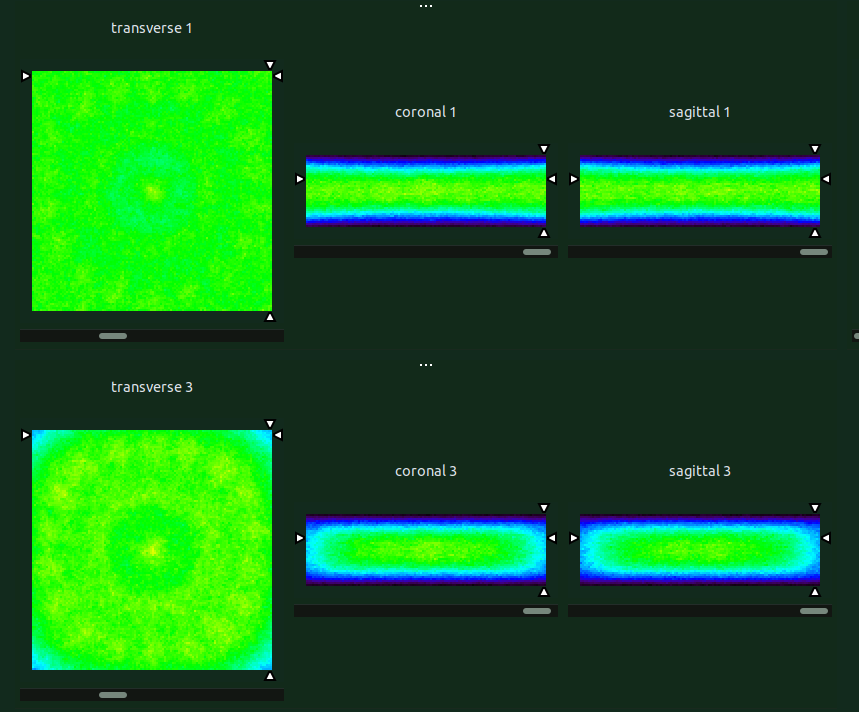The height and width of the screenshot is (712, 859).
Task: Click right edge arrow marker of sagittal 3
Action: pos(826,538)
